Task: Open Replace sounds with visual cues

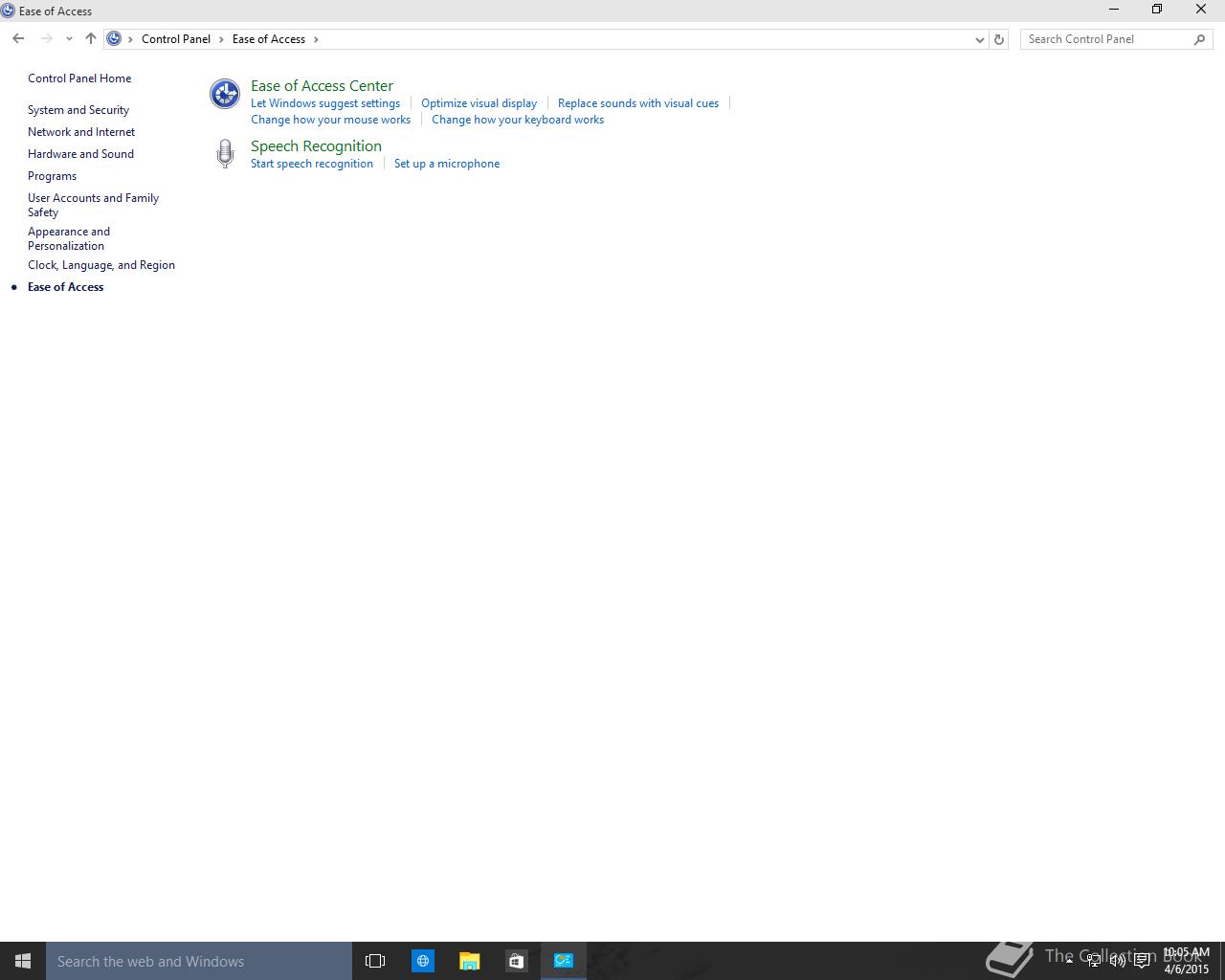Action: pyautogui.click(x=638, y=103)
